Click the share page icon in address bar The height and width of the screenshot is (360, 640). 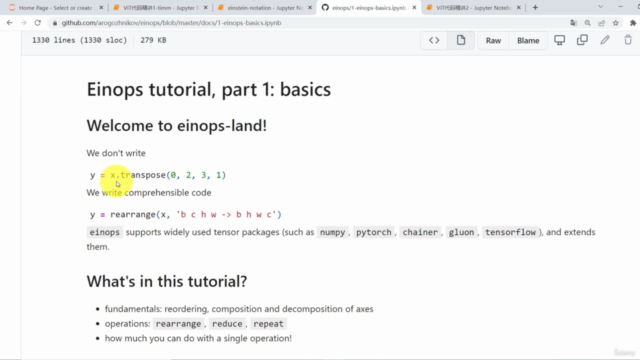pos(602,23)
